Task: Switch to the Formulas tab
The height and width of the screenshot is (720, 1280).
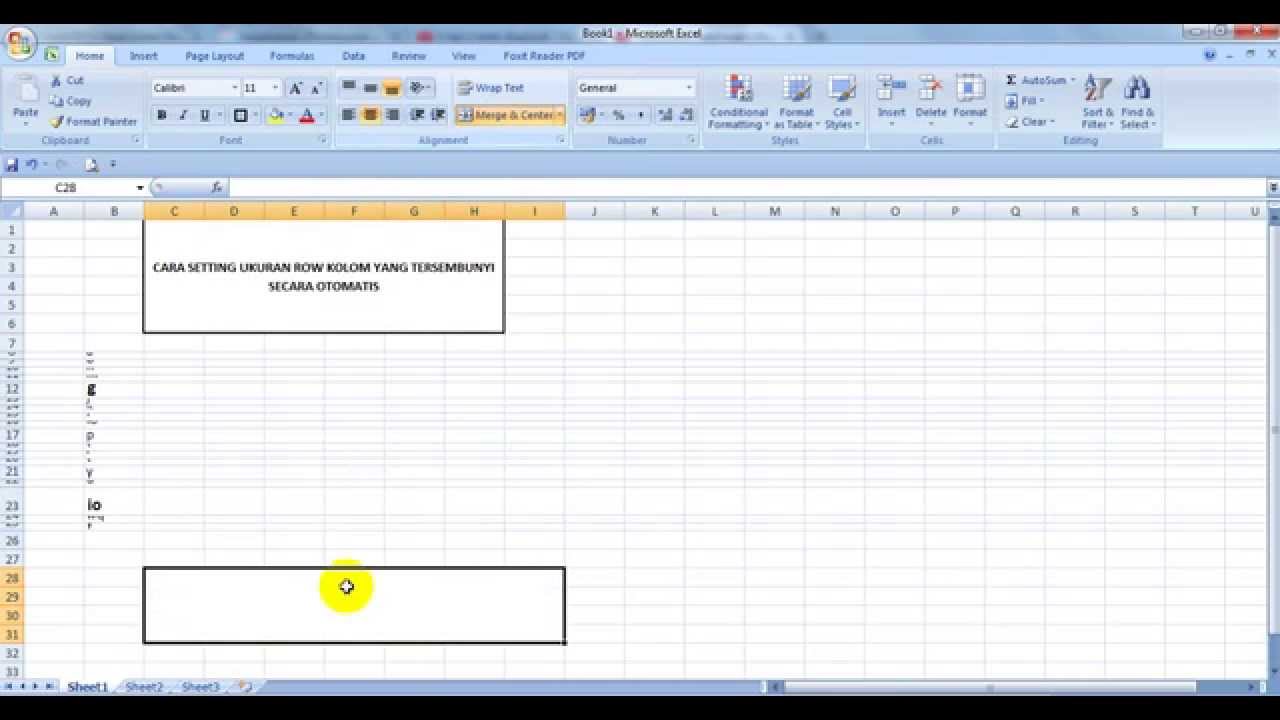Action: [292, 56]
